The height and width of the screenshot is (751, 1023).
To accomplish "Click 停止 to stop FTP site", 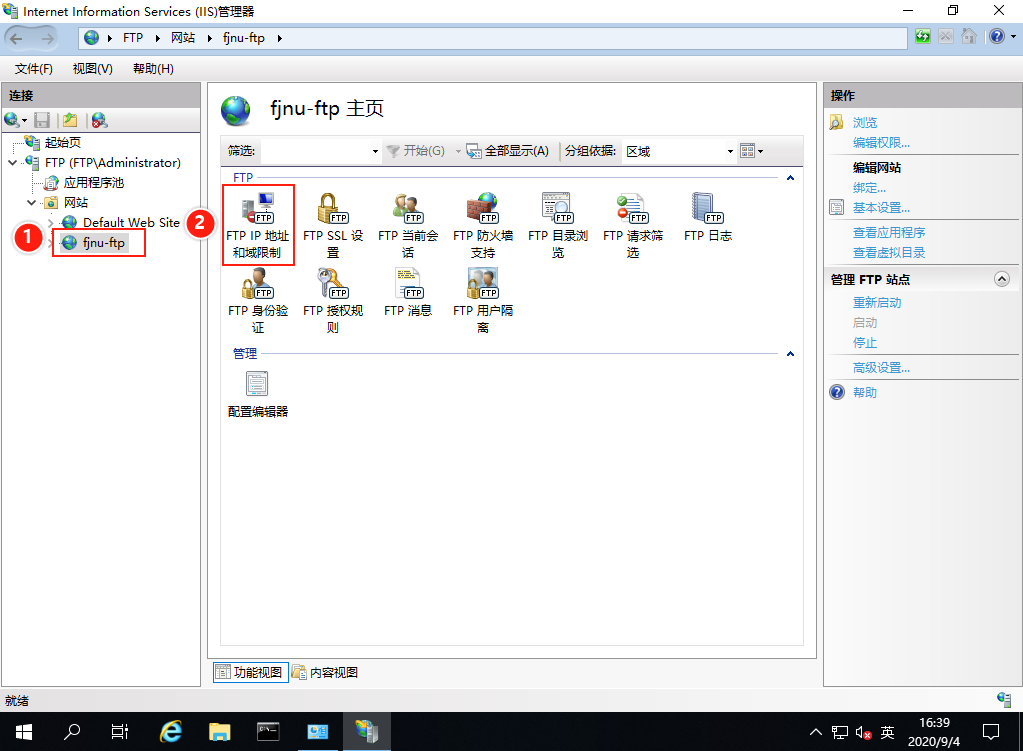I will coord(865,343).
